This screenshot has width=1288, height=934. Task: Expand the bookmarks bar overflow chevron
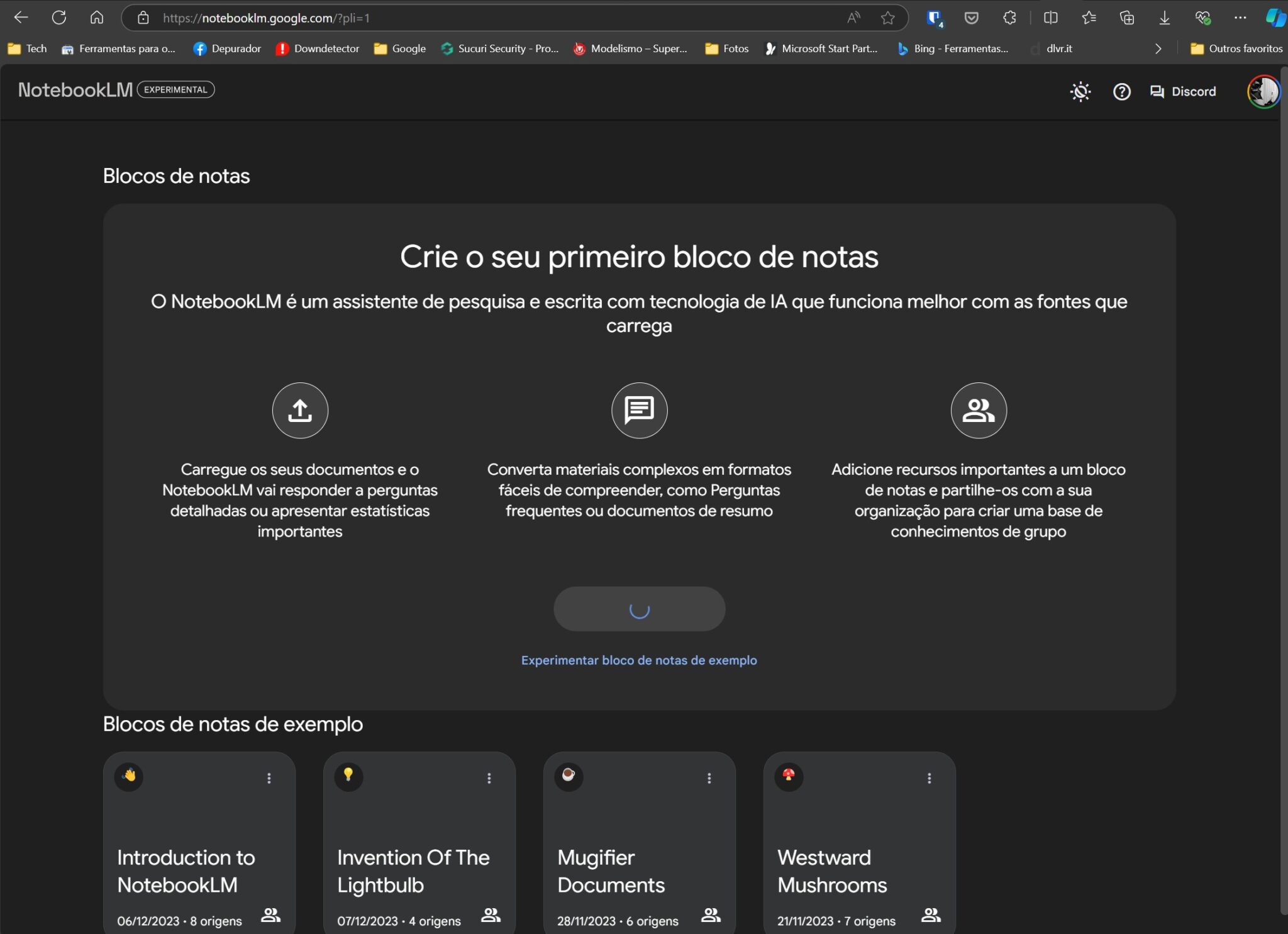[1158, 48]
